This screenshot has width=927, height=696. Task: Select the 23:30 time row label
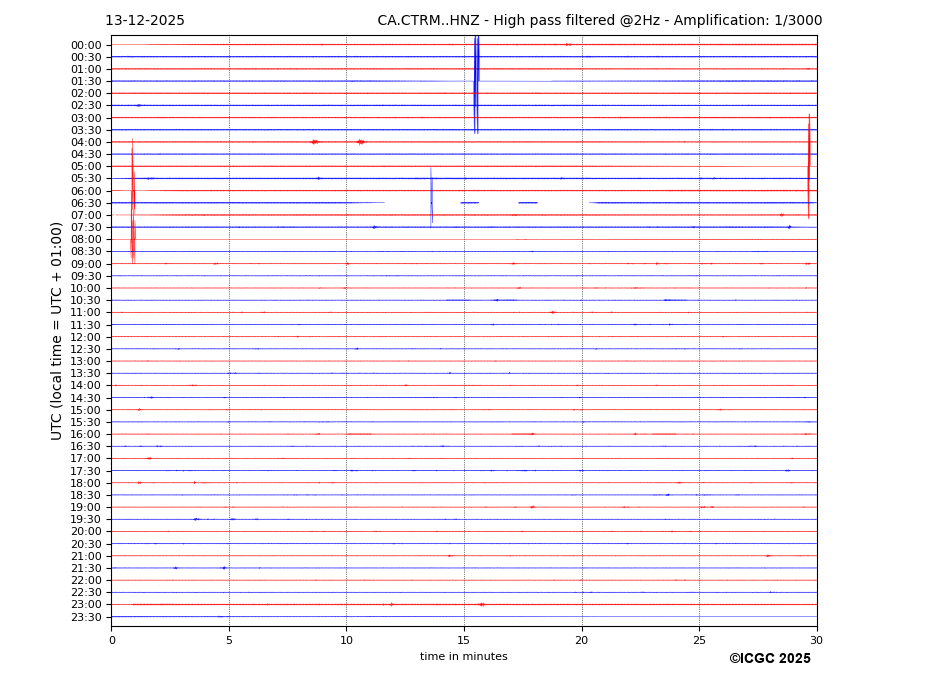coord(86,617)
